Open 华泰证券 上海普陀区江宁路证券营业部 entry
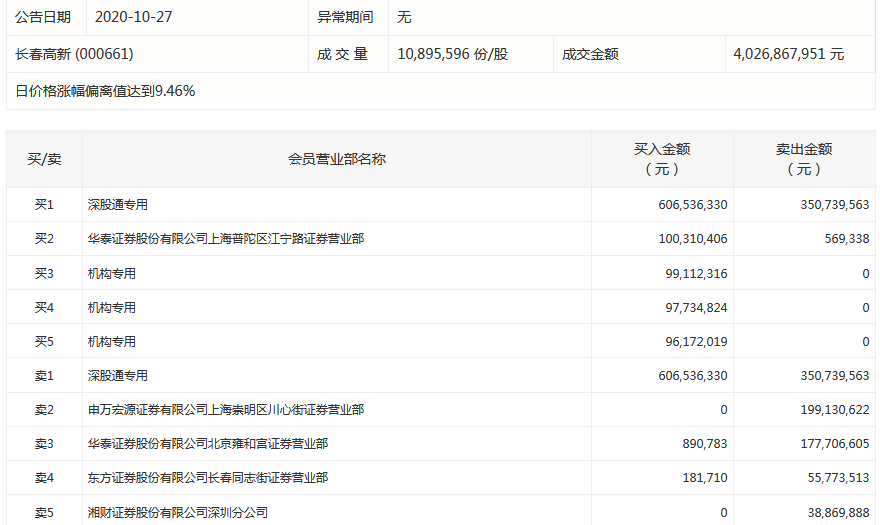 [225, 239]
